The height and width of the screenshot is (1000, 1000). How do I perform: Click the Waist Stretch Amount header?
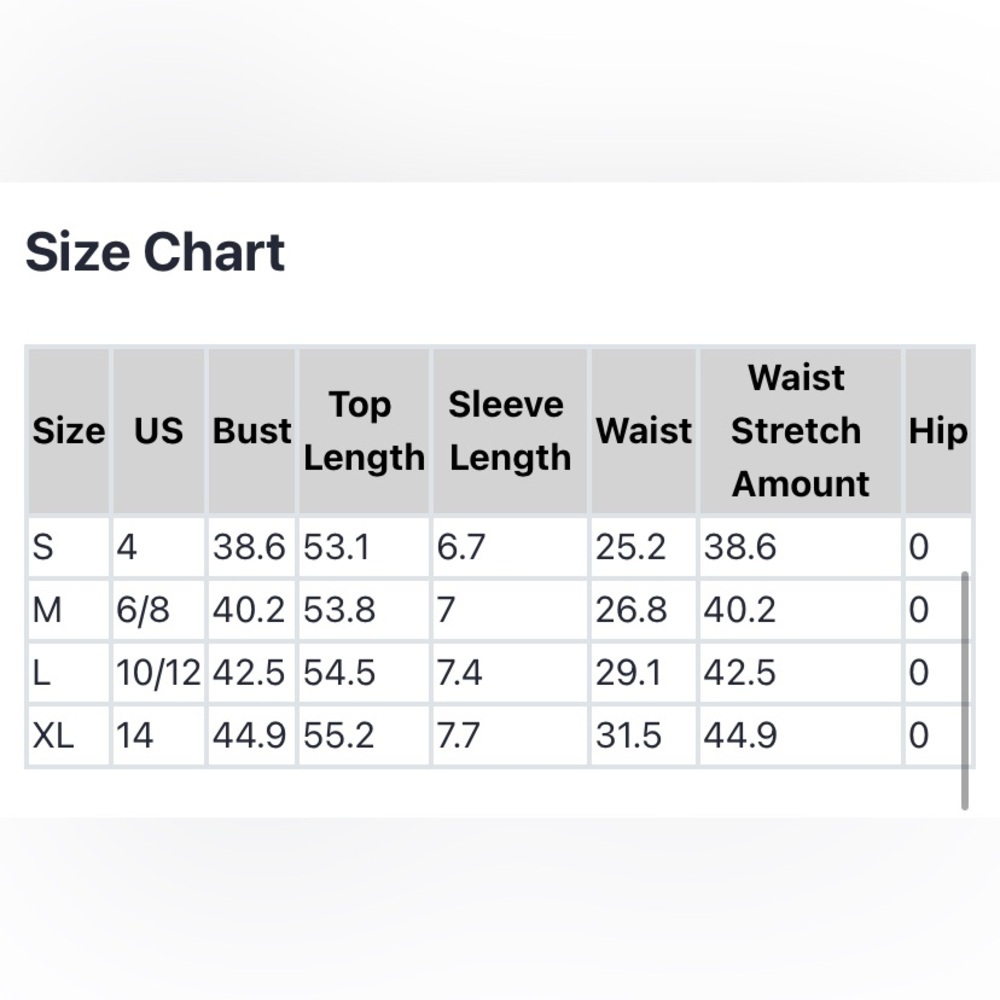pos(800,431)
